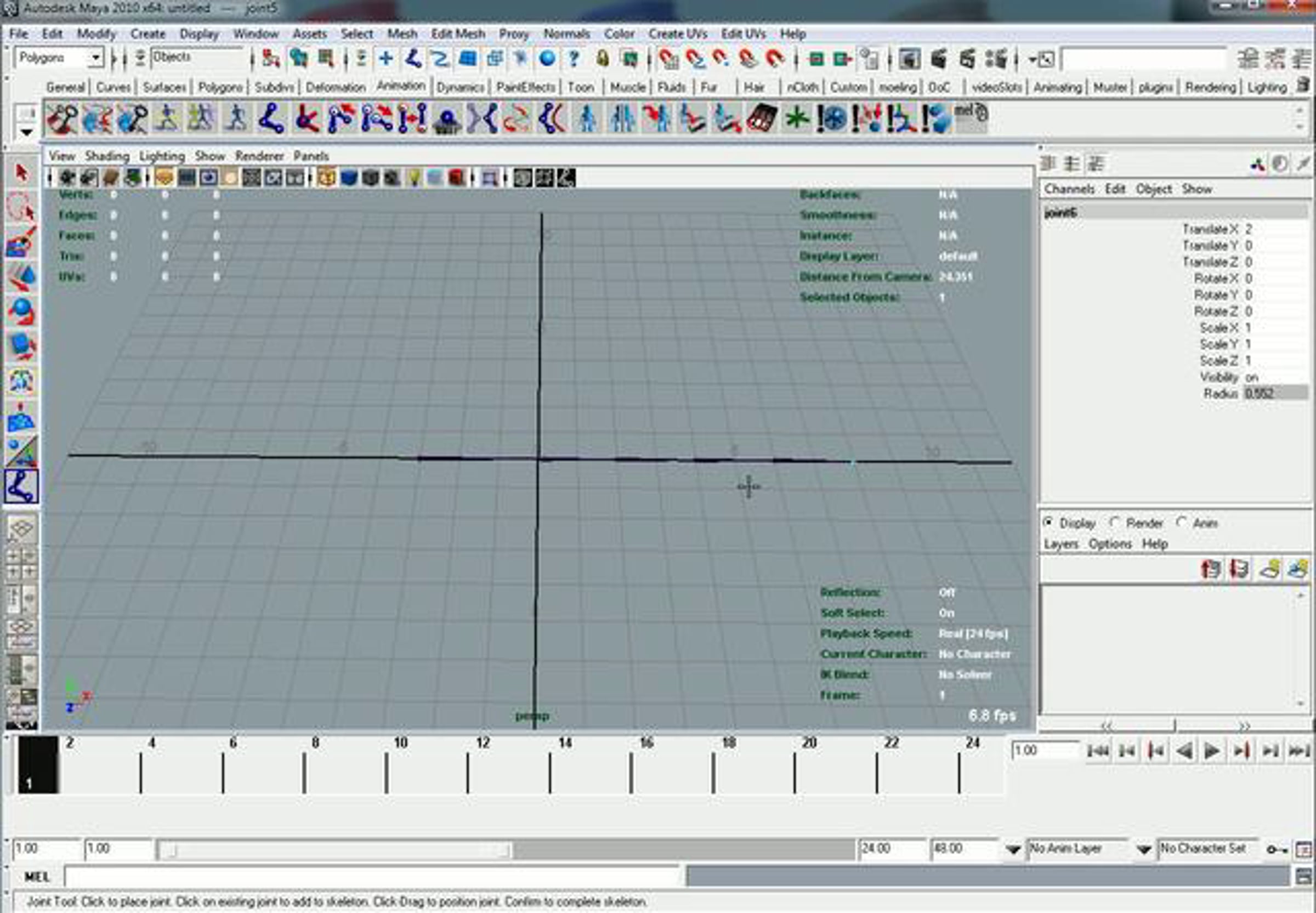Step forward to next keyframe

point(1240,751)
